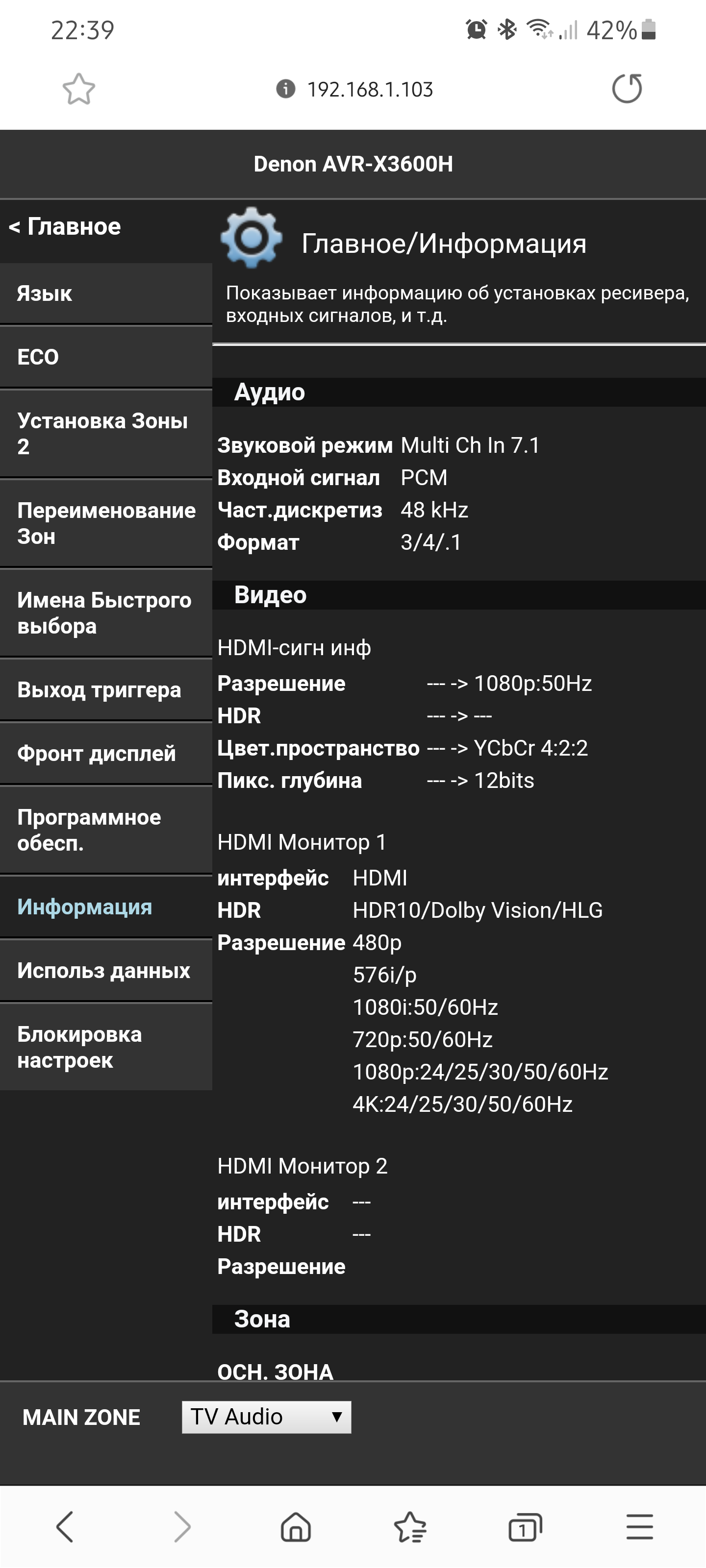Go back with browser back arrow
Viewport: 706px width, 1568px height.
click(65, 1527)
